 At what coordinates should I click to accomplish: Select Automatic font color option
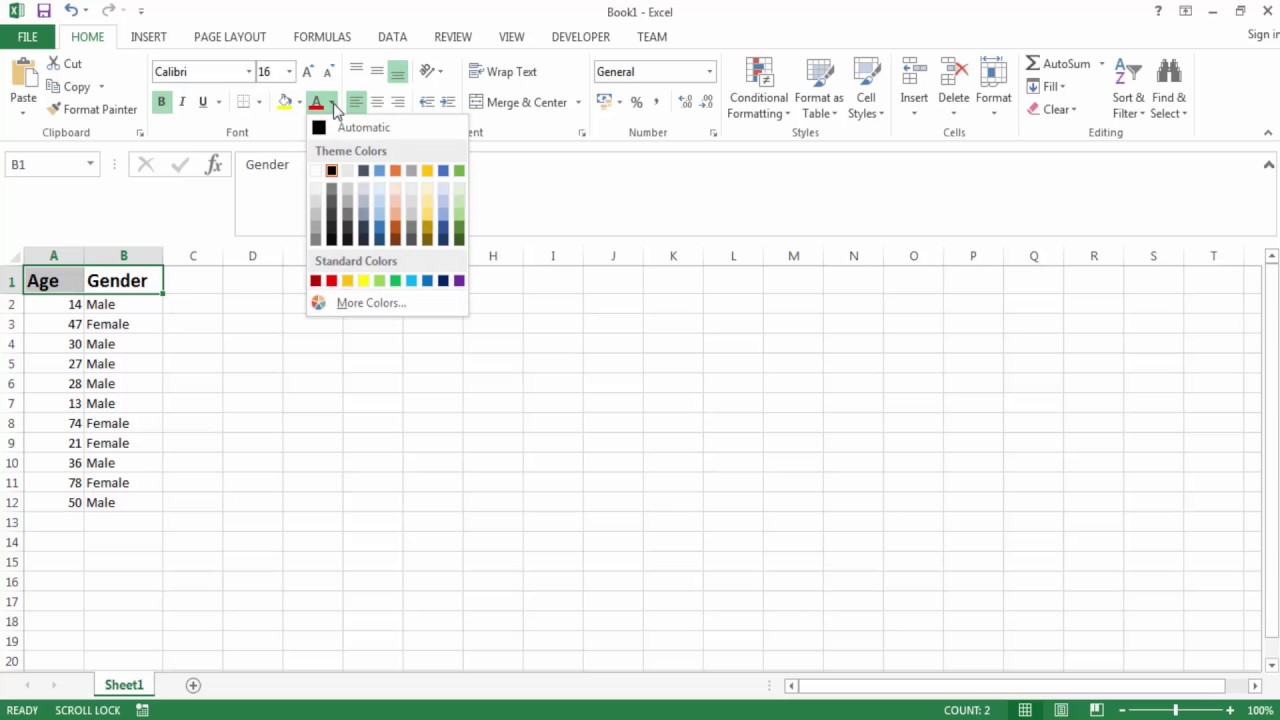tap(364, 128)
